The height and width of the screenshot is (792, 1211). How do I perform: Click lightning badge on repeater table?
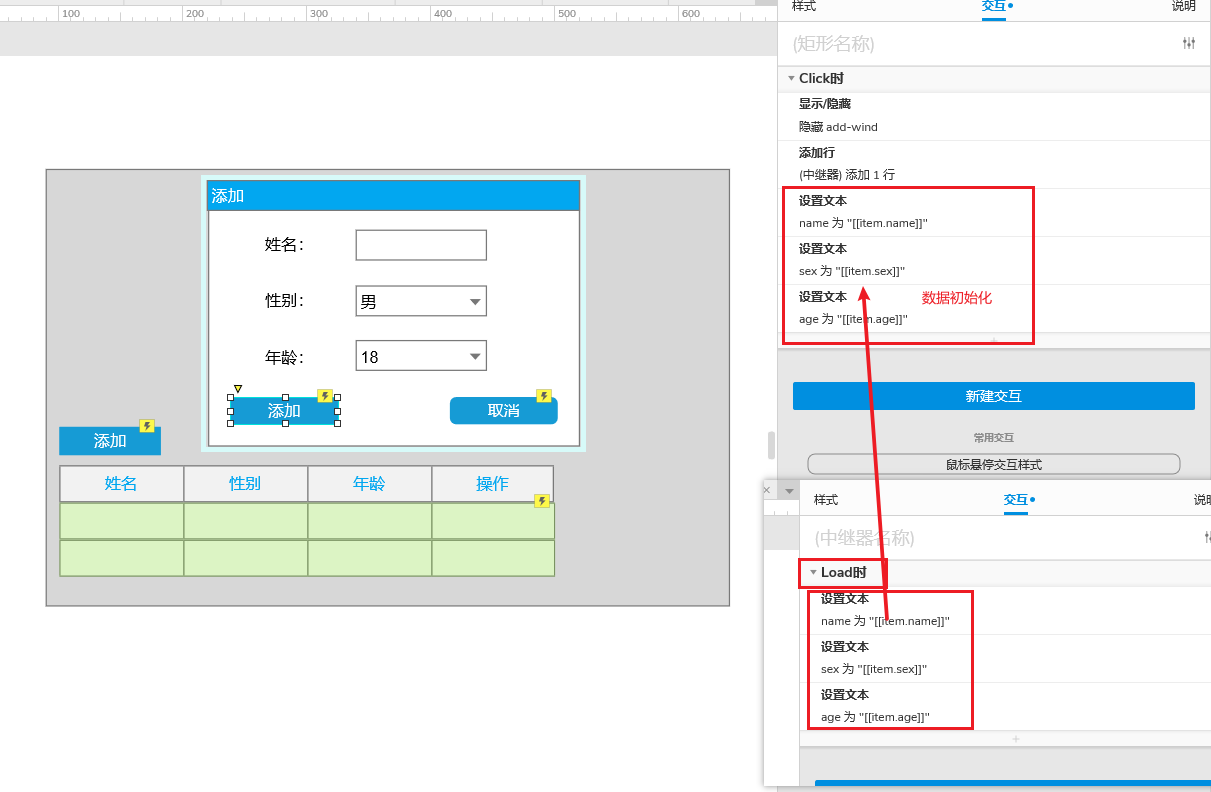[542, 501]
